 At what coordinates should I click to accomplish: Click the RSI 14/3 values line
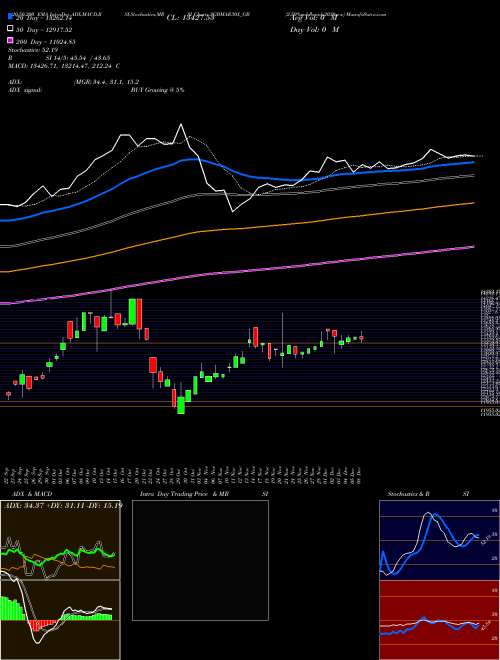coord(59,58)
